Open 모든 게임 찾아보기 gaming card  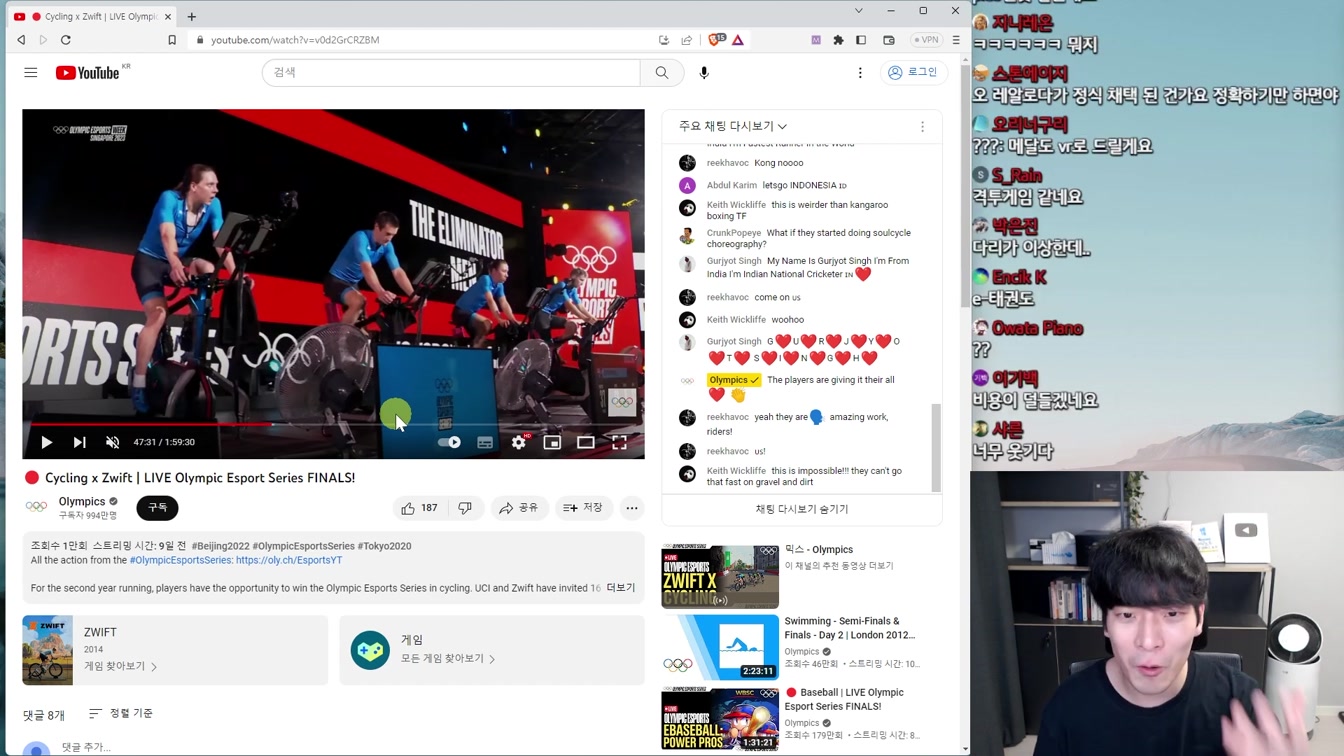point(492,650)
